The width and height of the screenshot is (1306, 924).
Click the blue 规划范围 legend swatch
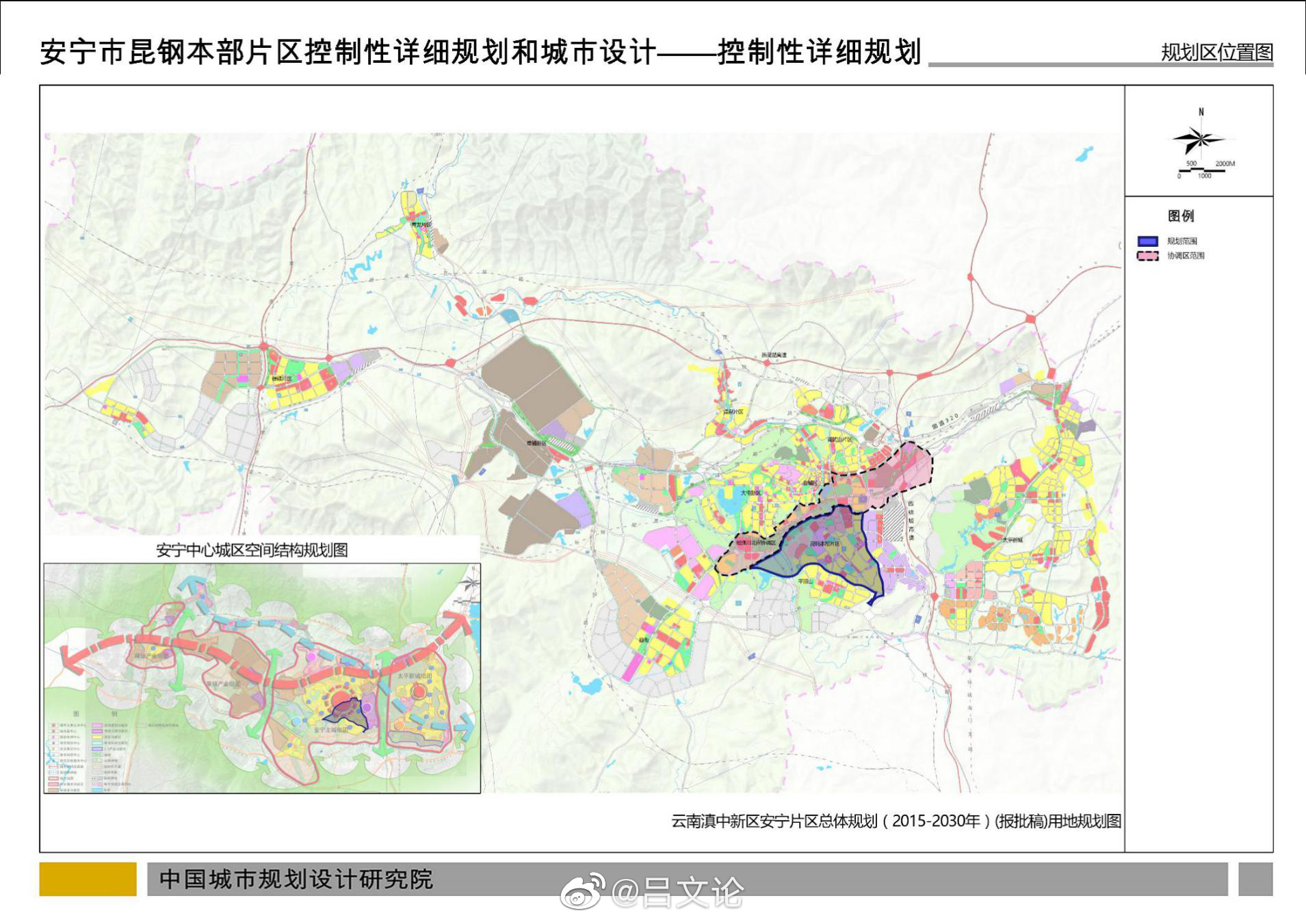coord(1147,241)
